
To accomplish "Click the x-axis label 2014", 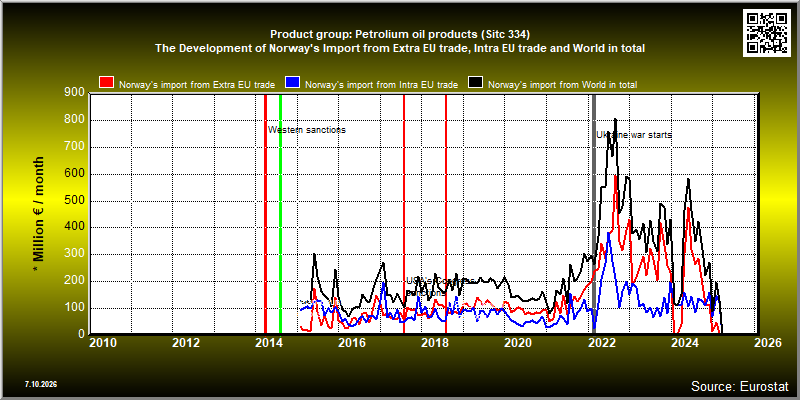I will tap(269, 343).
